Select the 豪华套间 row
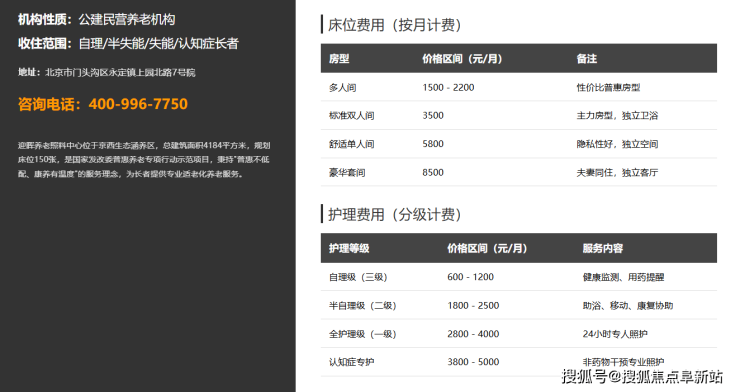The width and height of the screenshot is (740, 392). pos(519,172)
